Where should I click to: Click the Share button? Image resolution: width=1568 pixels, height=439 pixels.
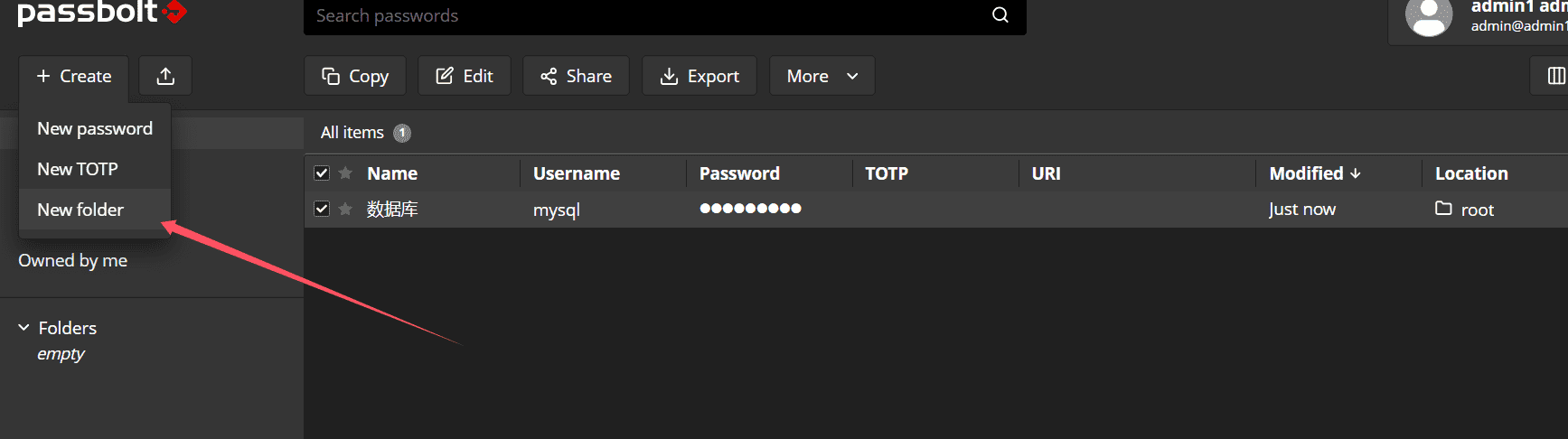[x=576, y=76]
